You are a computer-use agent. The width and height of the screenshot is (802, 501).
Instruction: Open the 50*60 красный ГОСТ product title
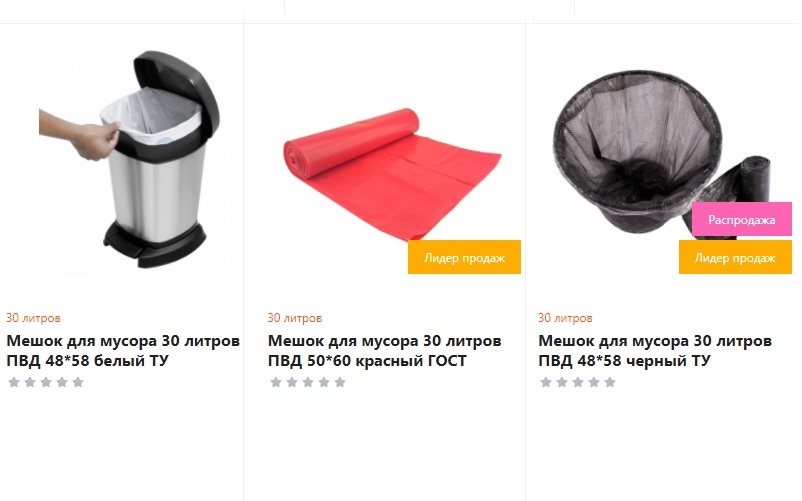click(x=385, y=350)
